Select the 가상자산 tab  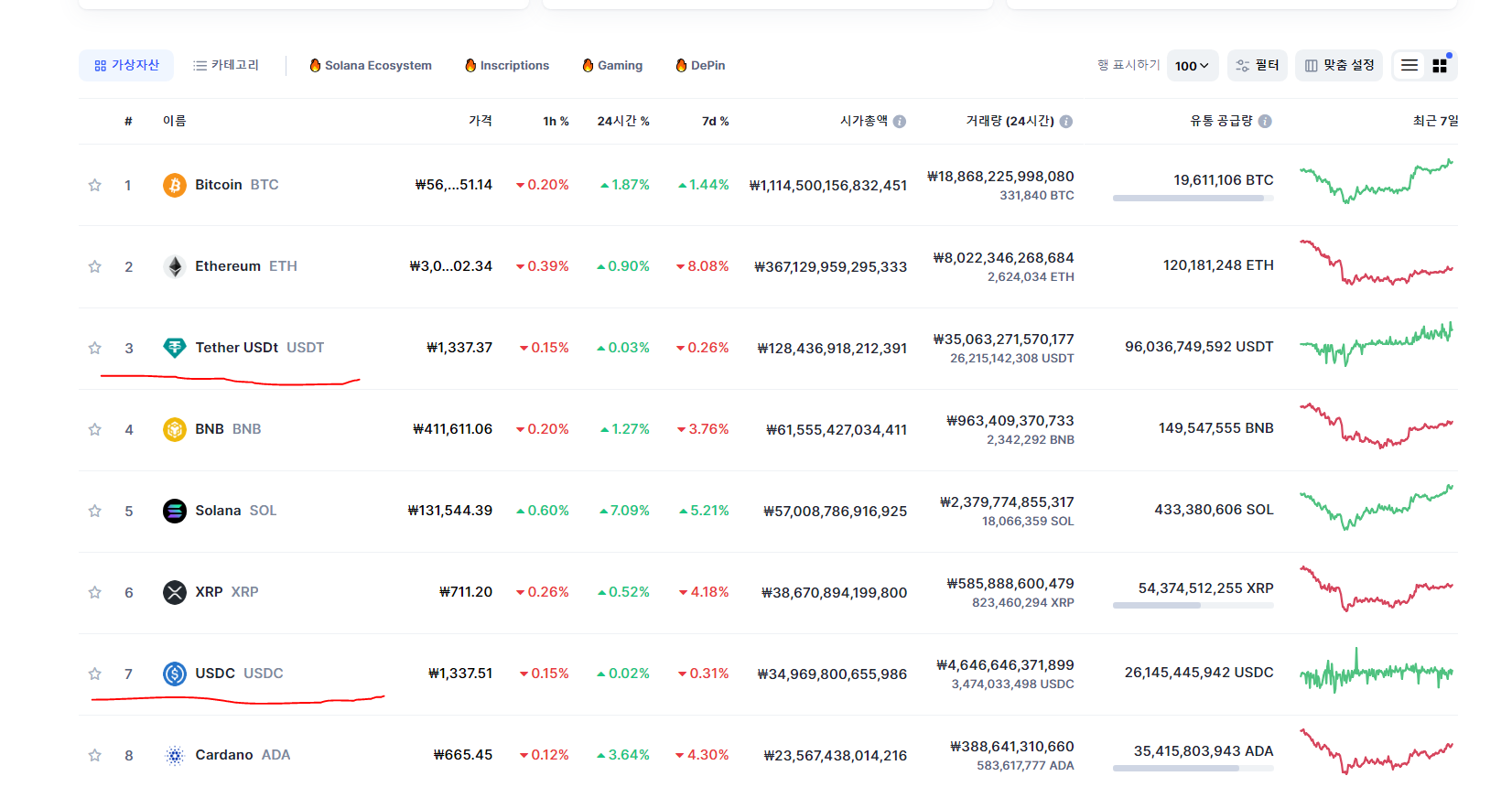click(126, 65)
